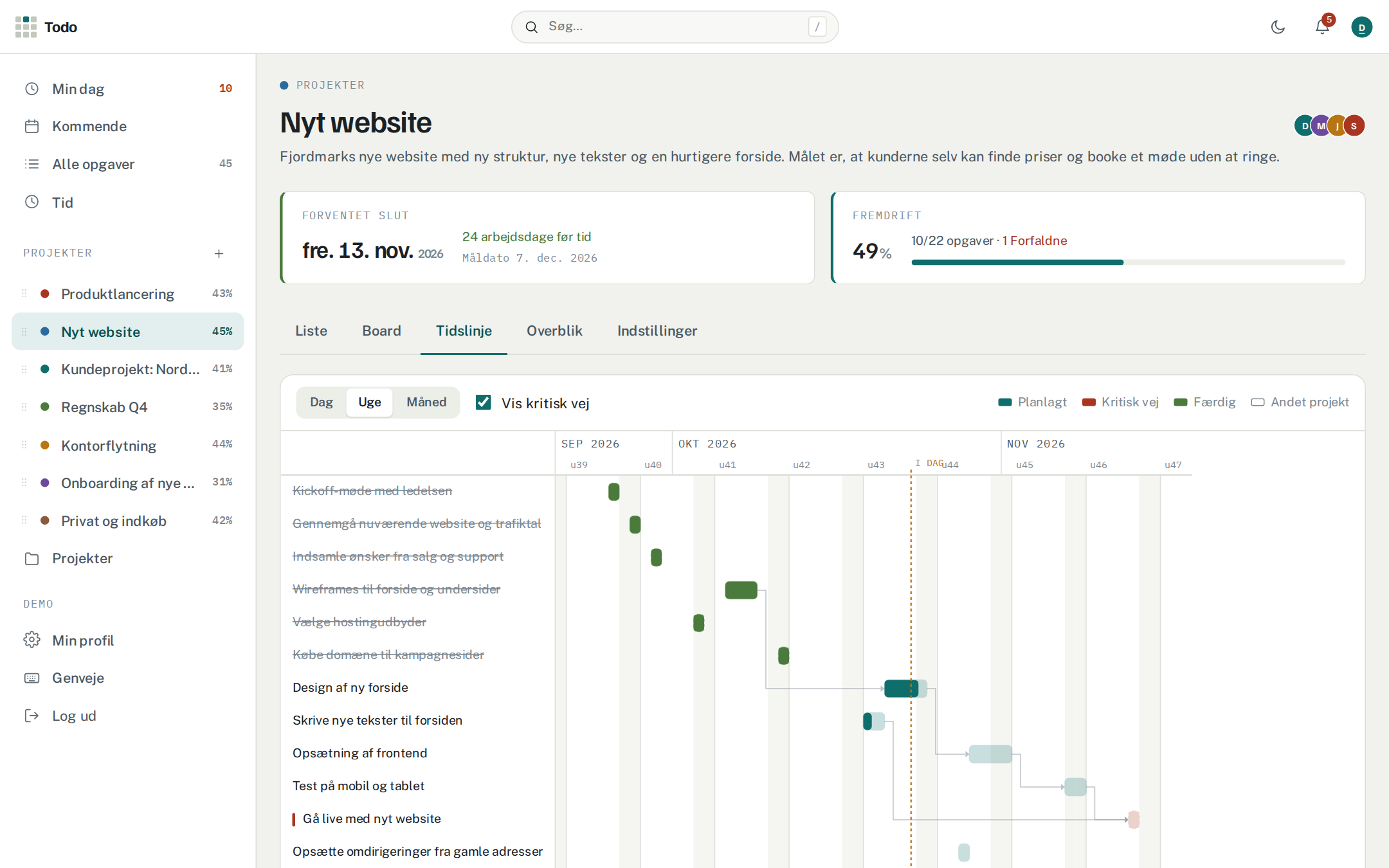The height and width of the screenshot is (868, 1389).
Task: Open user avatar D in header
Action: click(1361, 27)
